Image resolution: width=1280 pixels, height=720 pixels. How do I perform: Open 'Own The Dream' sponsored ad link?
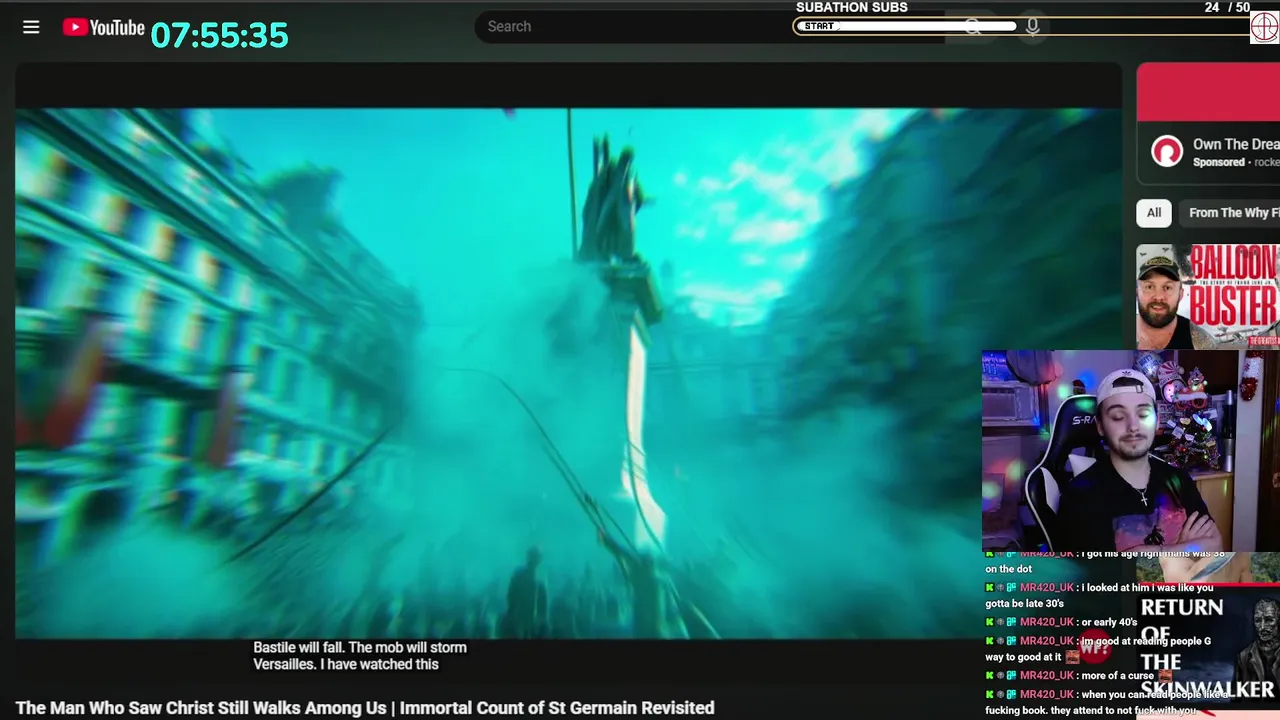tap(1236, 144)
